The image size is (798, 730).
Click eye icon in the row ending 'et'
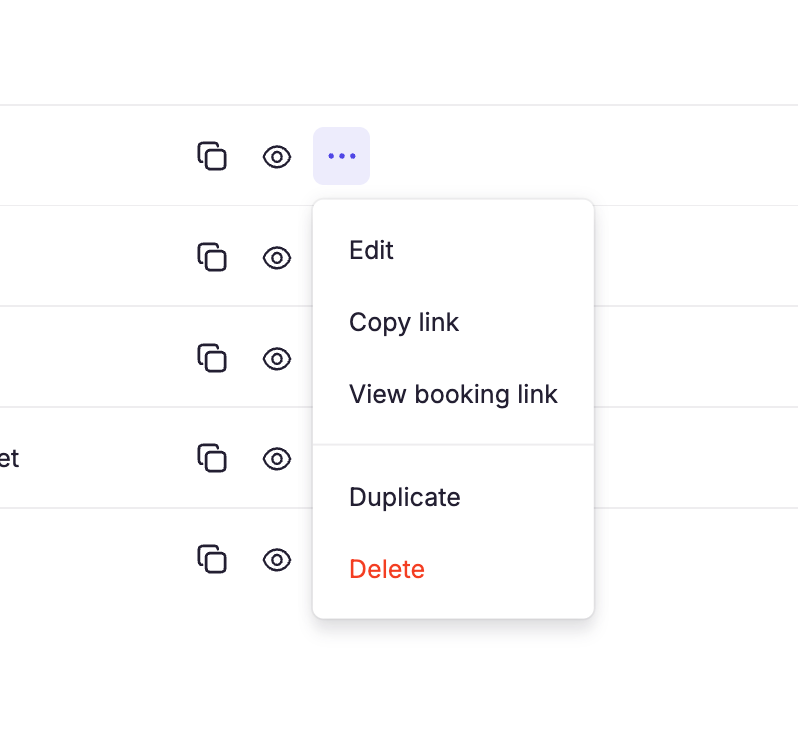tap(277, 459)
